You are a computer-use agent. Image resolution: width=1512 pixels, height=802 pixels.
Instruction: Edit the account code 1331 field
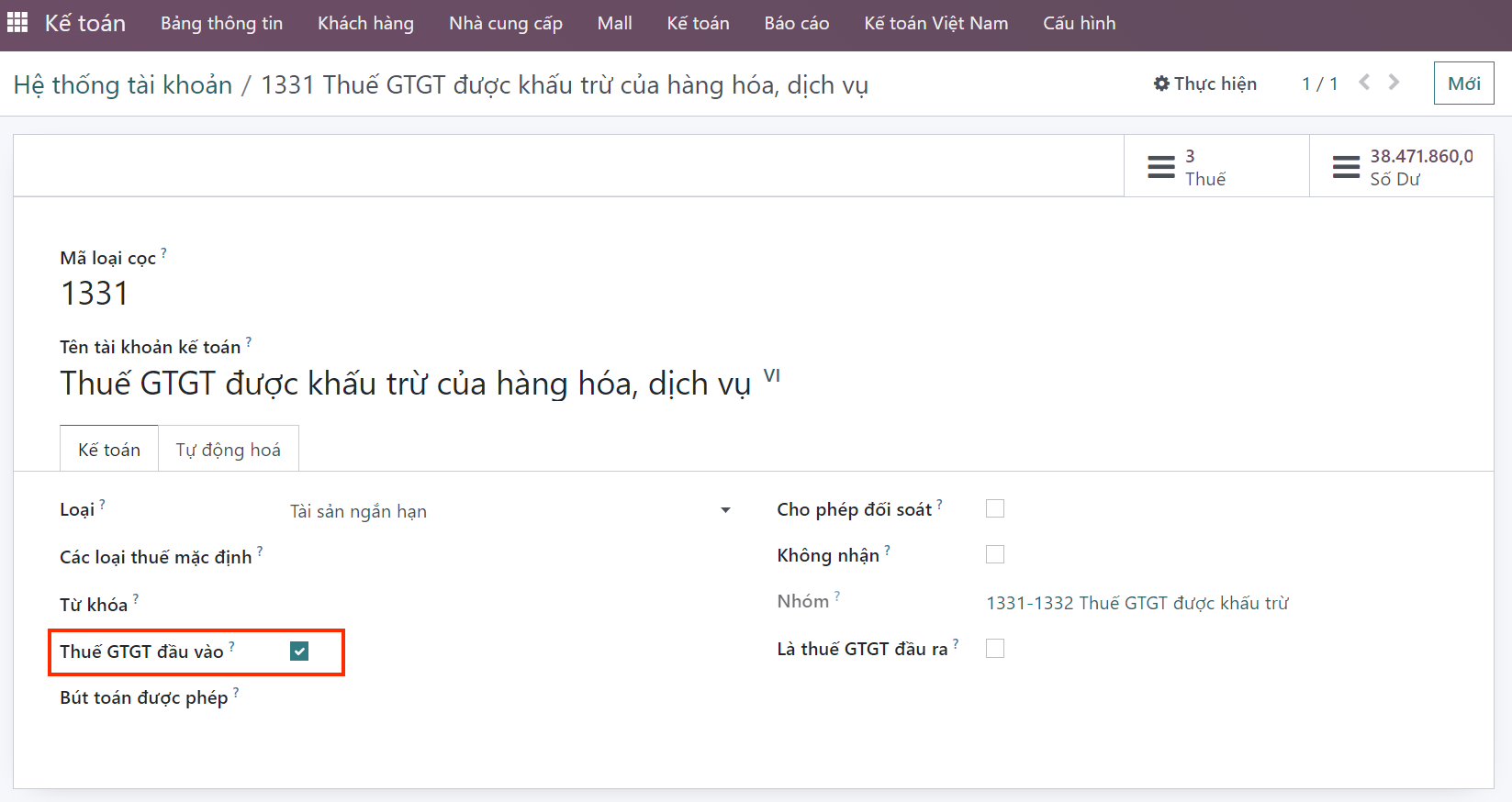coord(95,294)
